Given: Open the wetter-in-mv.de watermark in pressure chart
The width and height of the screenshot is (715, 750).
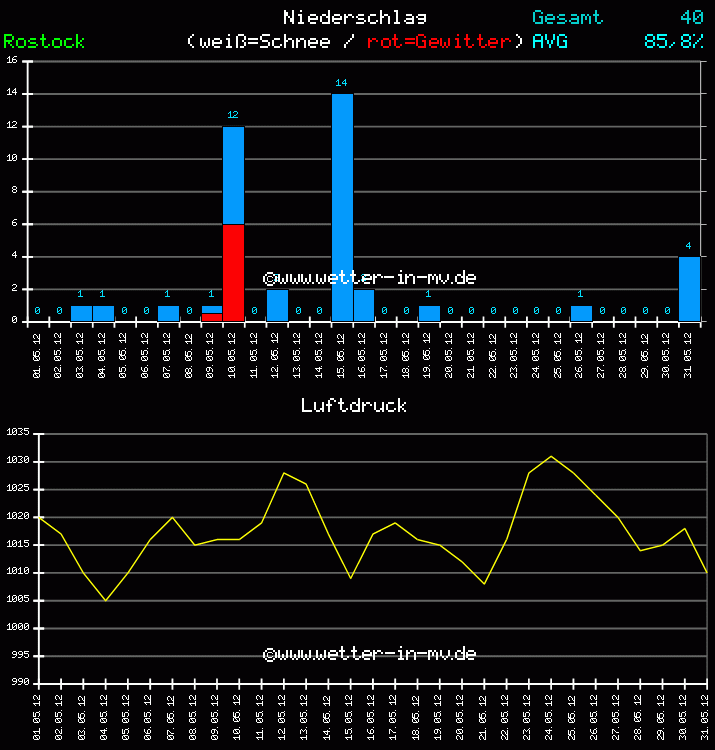Looking at the screenshot, I should 369,654.
